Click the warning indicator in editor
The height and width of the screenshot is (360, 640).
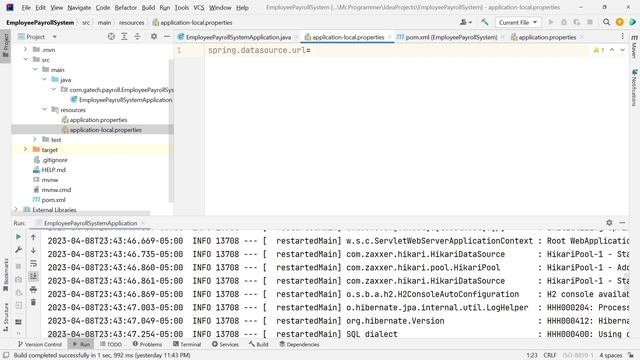tap(599, 50)
